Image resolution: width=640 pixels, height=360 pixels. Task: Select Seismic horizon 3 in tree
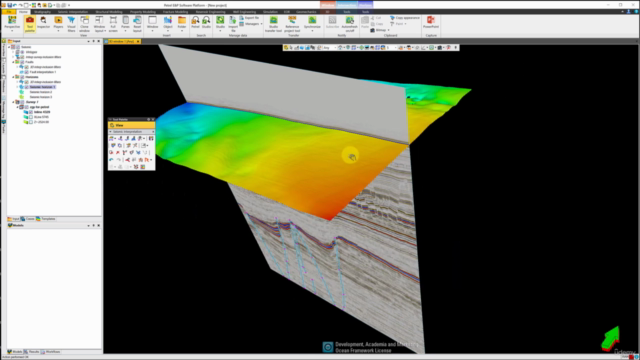[x=41, y=97]
